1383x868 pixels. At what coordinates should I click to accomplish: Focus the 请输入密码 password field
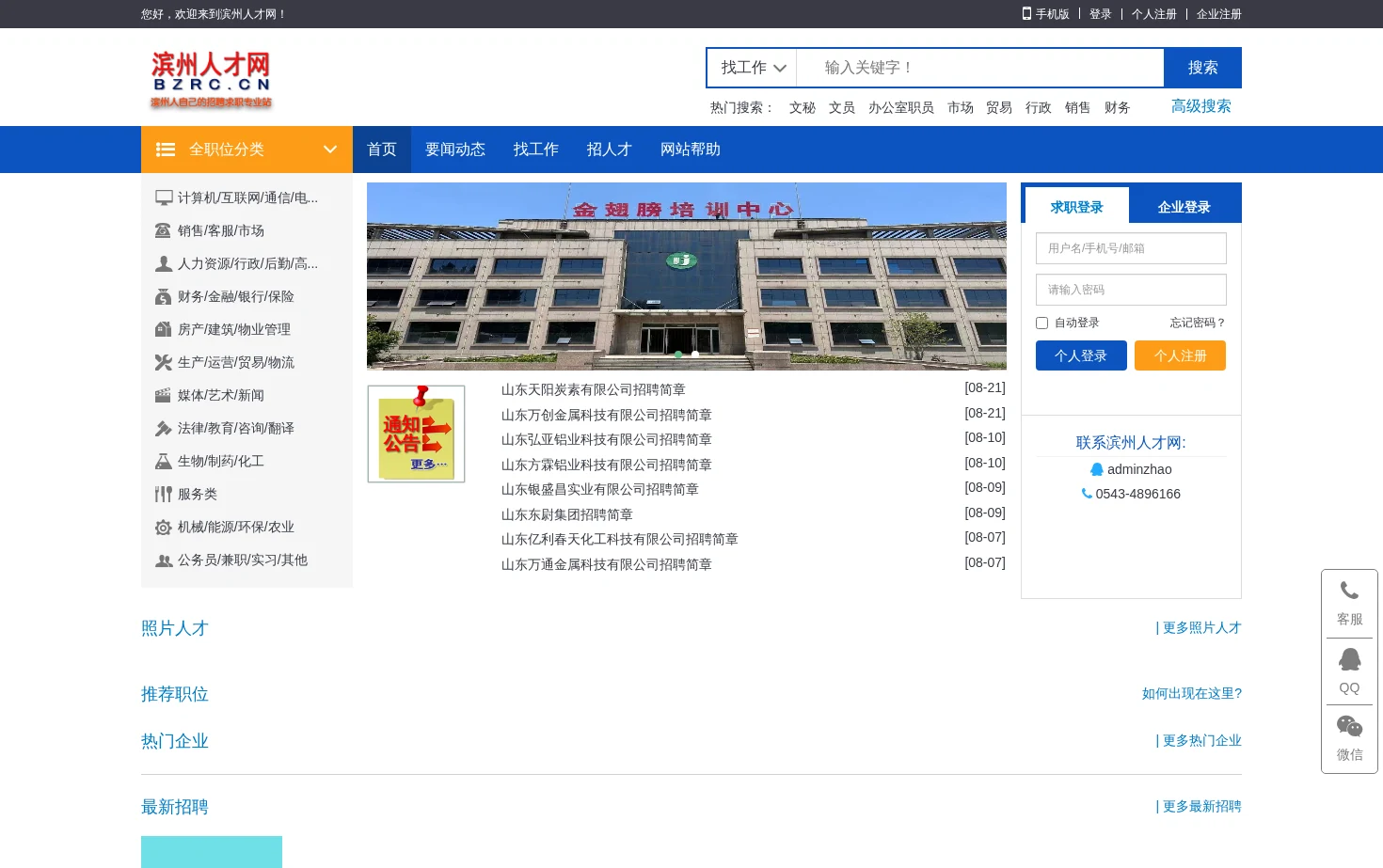coord(1131,290)
